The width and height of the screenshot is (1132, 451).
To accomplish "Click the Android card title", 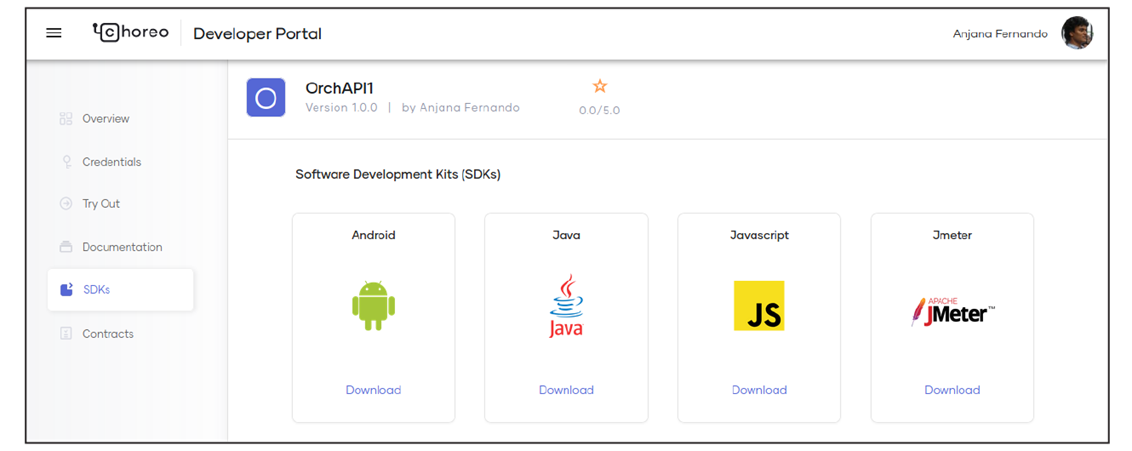I will (x=373, y=235).
